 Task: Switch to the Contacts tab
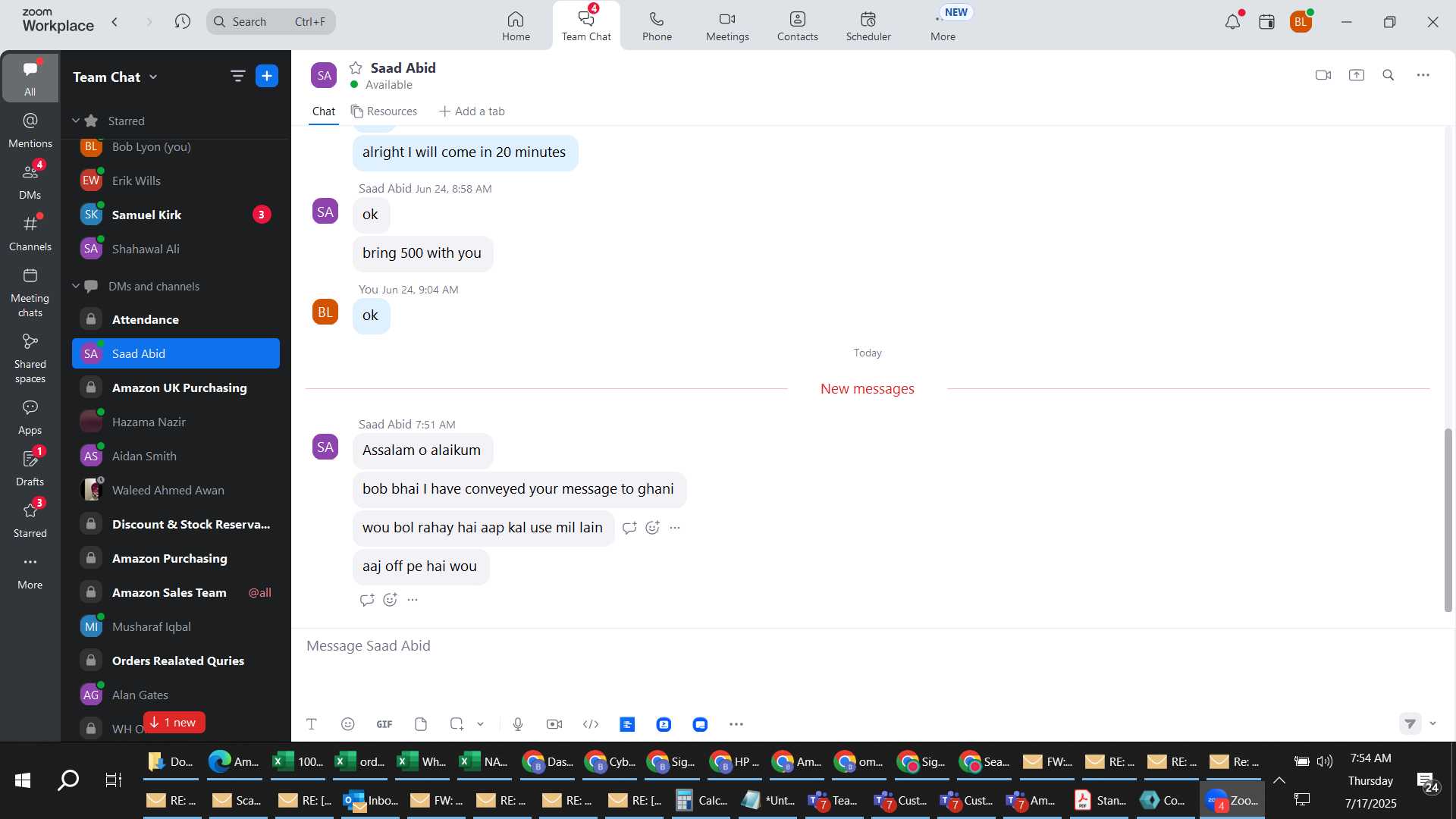797,26
